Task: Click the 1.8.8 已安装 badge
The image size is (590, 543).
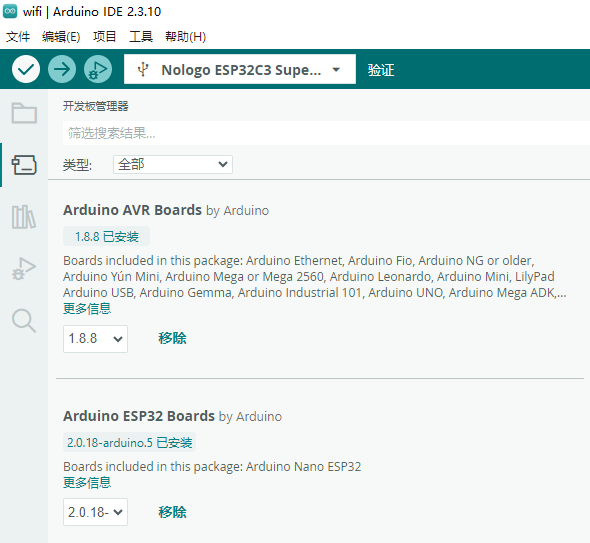Action: 106,236
